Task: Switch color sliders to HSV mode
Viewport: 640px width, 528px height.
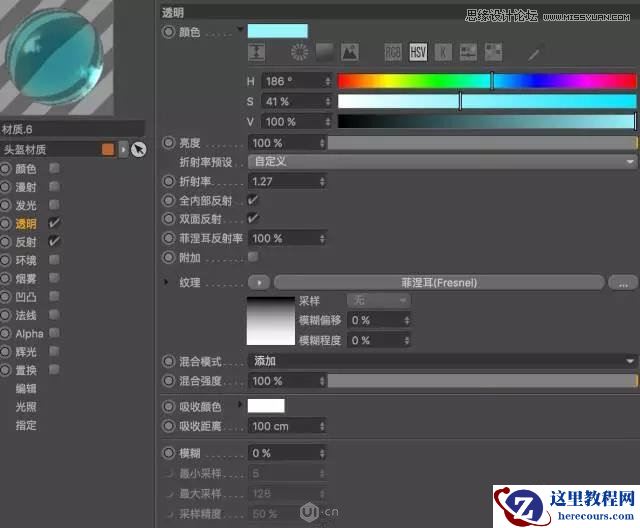Action: [418, 52]
